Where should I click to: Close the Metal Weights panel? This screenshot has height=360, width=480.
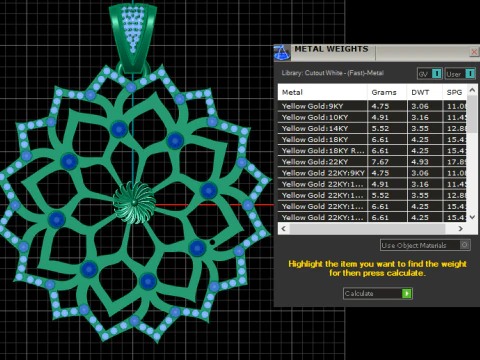pyautogui.click(x=474, y=52)
